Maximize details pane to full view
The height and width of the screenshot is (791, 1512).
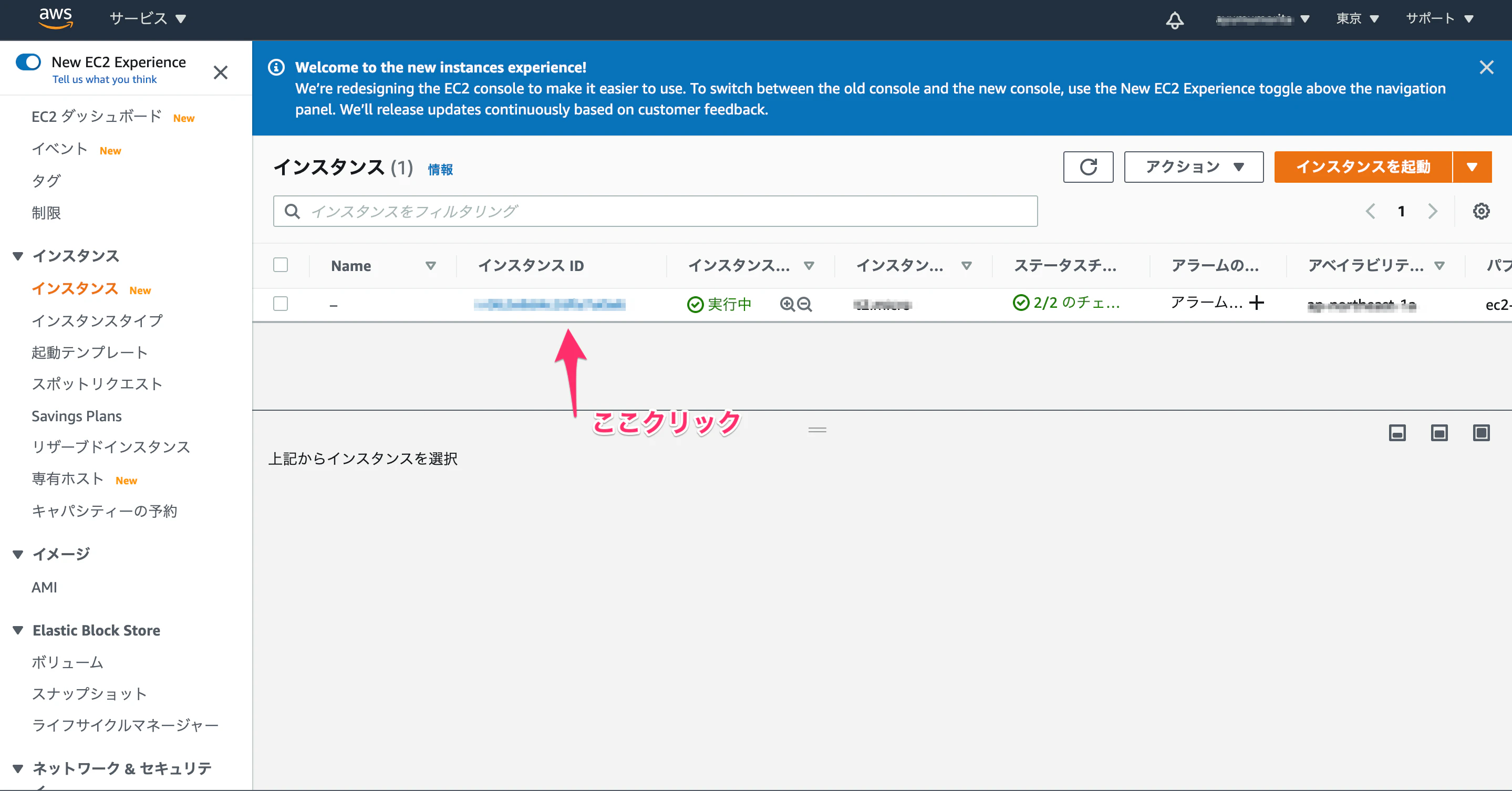[x=1481, y=433]
